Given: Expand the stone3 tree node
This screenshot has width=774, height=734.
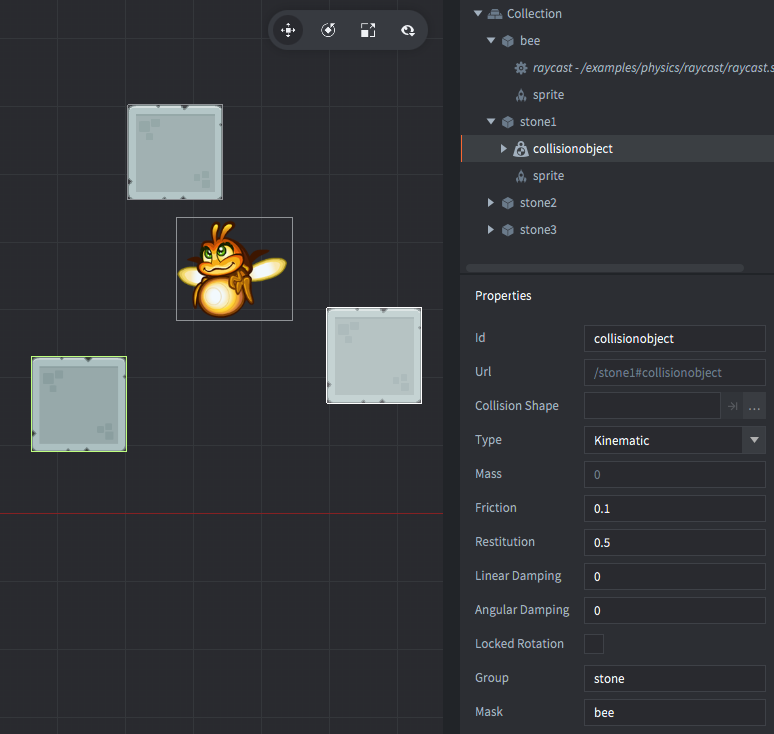Looking at the screenshot, I should pyautogui.click(x=491, y=230).
